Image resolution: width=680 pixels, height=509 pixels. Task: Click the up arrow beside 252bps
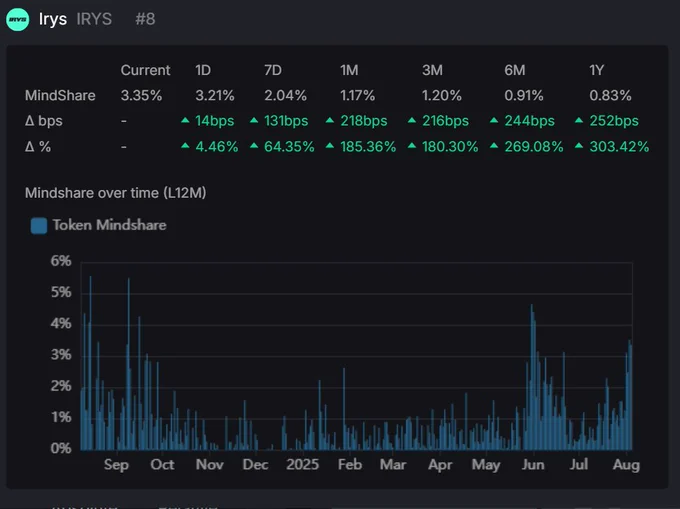[x=579, y=120]
